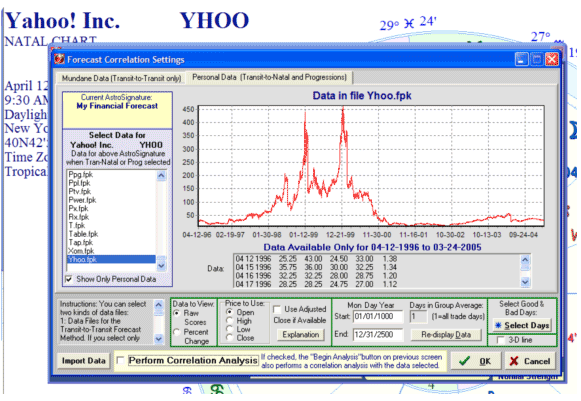Image resolution: width=581 pixels, height=401 pixels.
Task: Close the Forecast Correlation Settings dialog
Action: (552, 59)
